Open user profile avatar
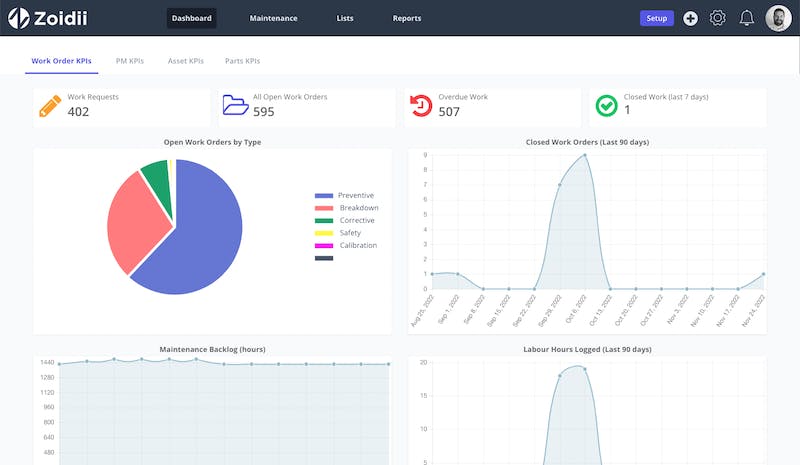 click(x=778, y=18)
